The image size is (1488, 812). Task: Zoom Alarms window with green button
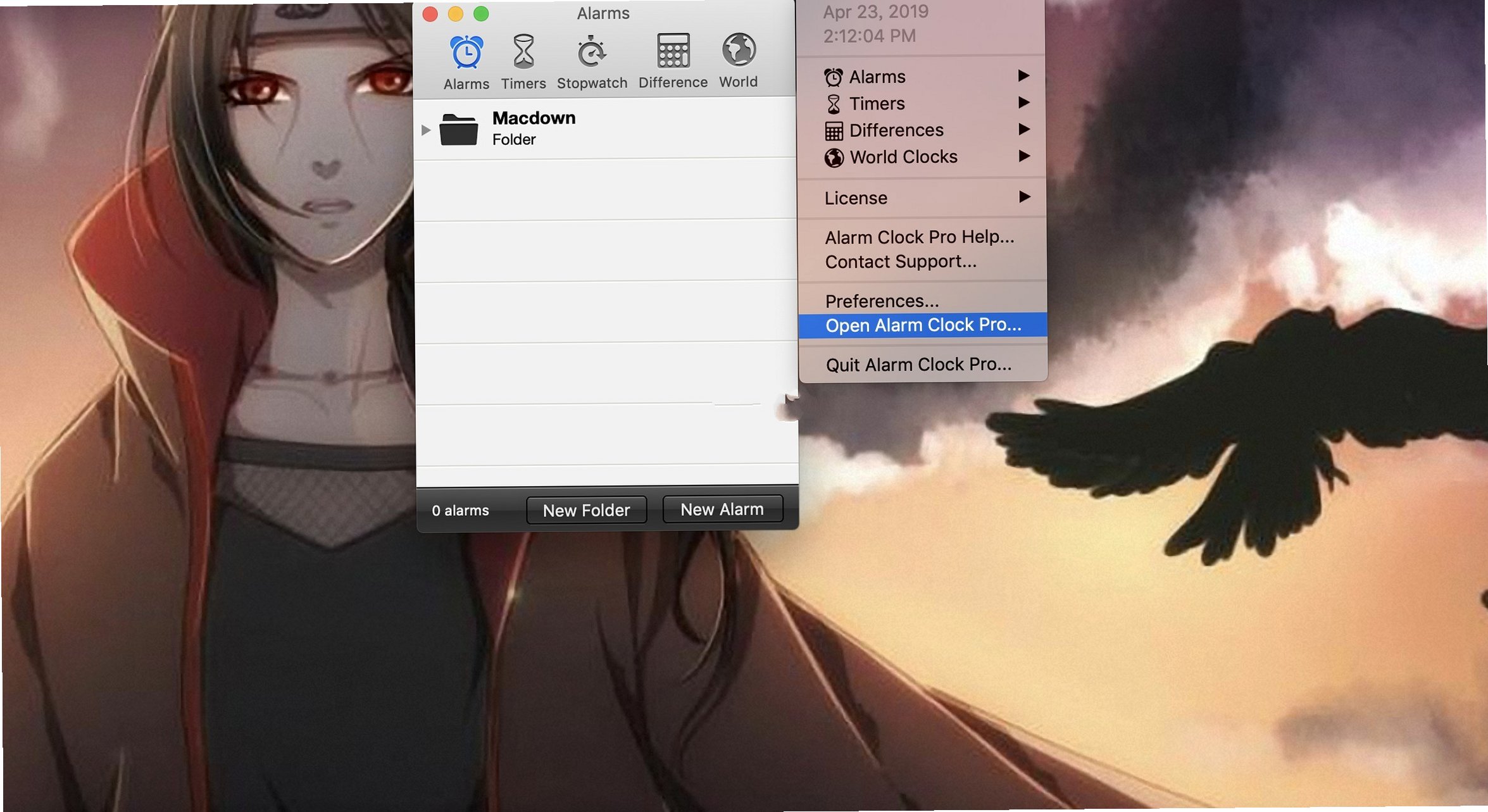pos(481,13)
